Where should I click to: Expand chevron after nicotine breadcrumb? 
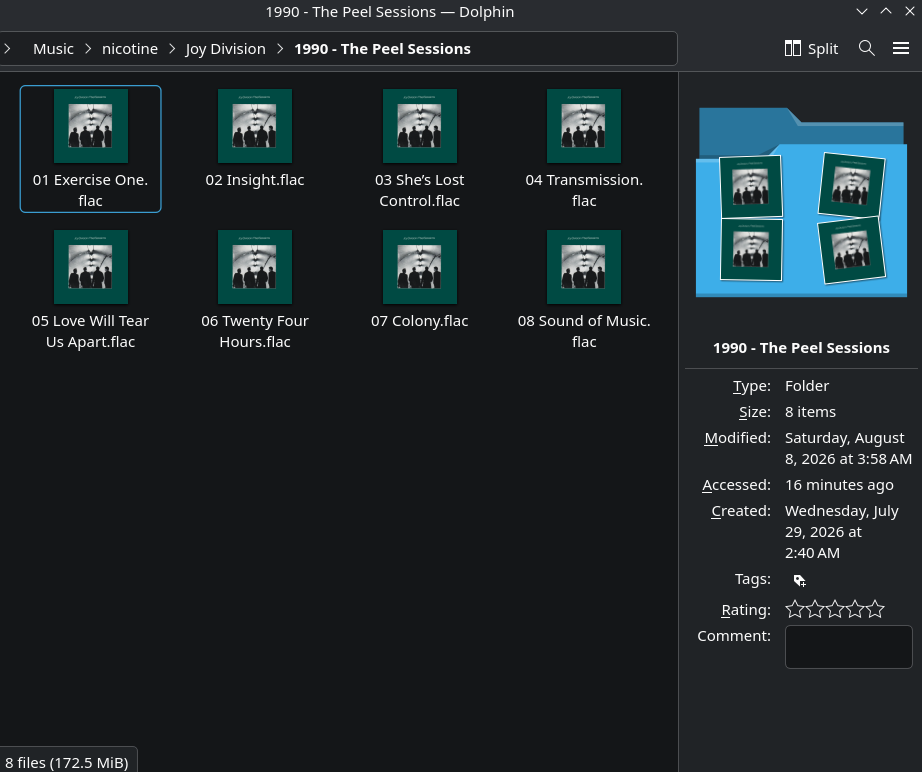tap(172, 49)
